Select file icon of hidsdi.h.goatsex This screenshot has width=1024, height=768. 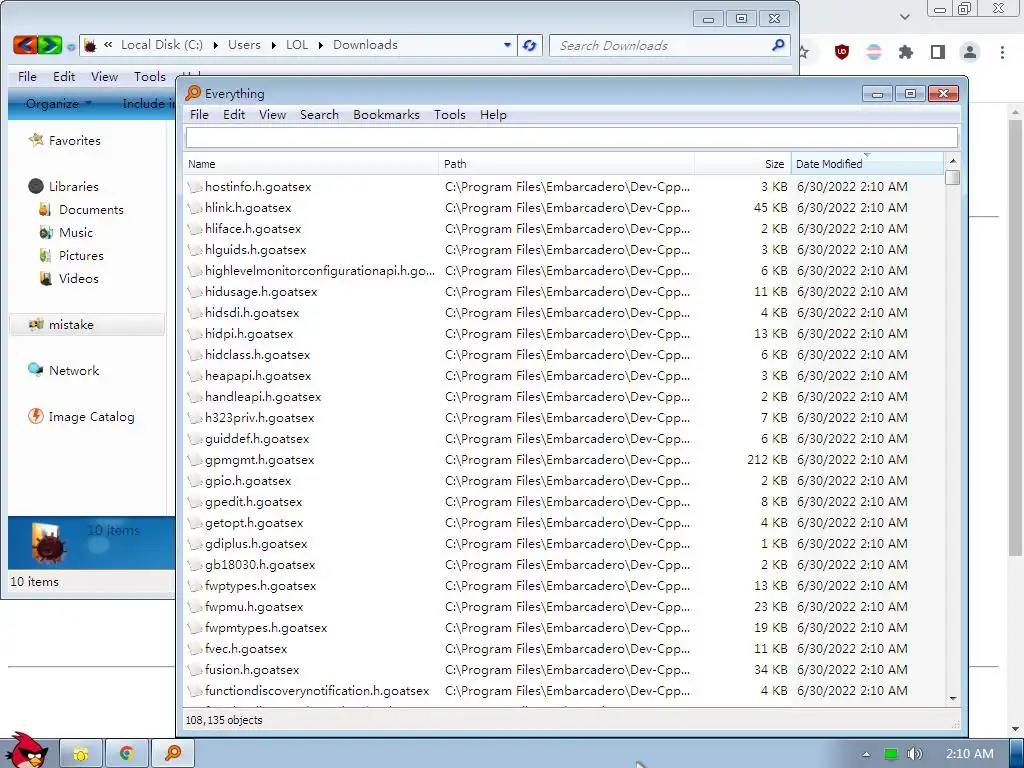[195, 313]
